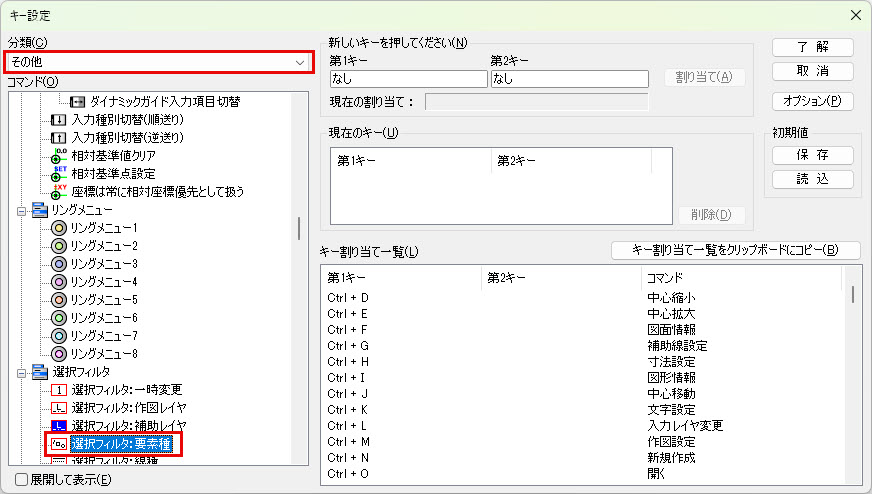Select 選択フィルタ:補助レイヤ item
Image resolution: width=872 pixels, height=494 pixels.
128,426
